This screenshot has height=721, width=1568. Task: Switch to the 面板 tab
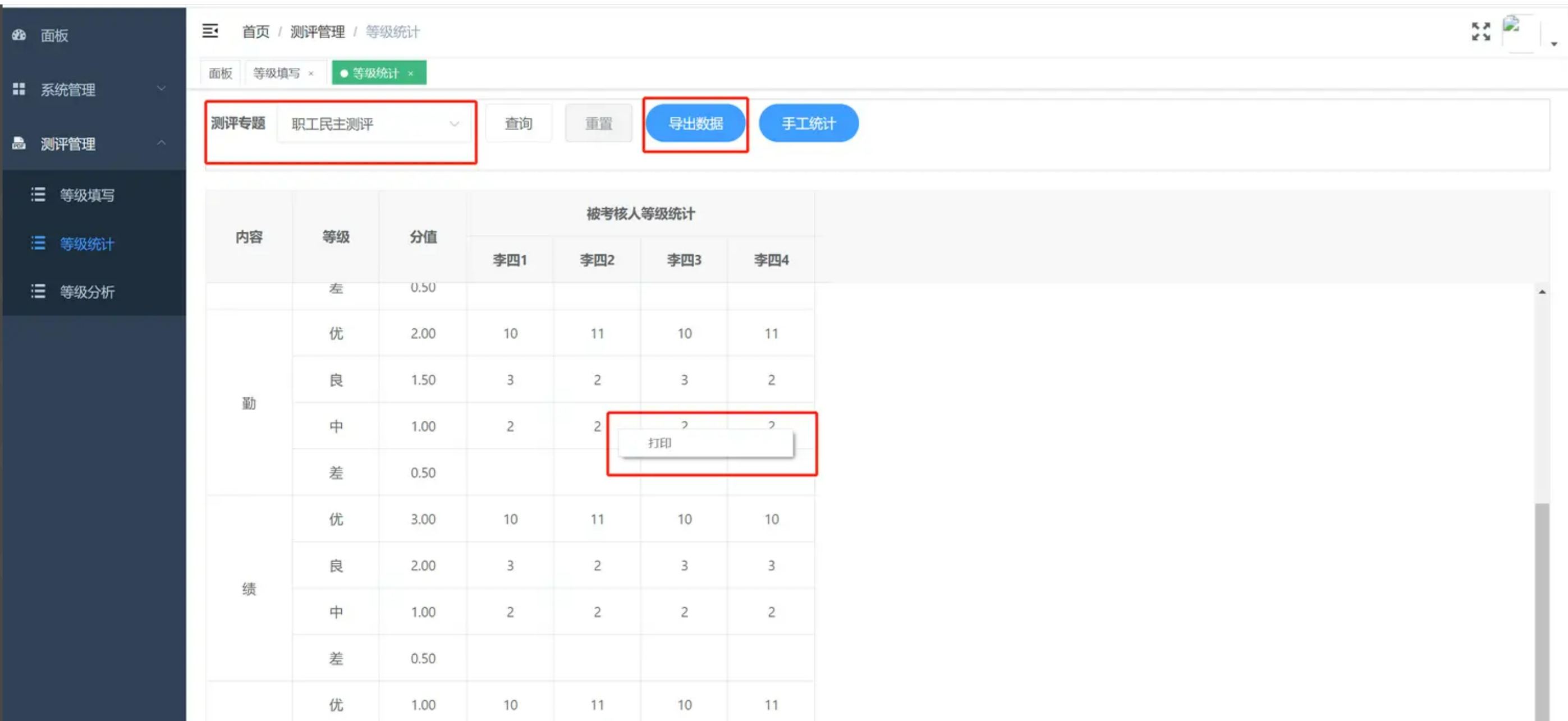click(x=220, y=72)
